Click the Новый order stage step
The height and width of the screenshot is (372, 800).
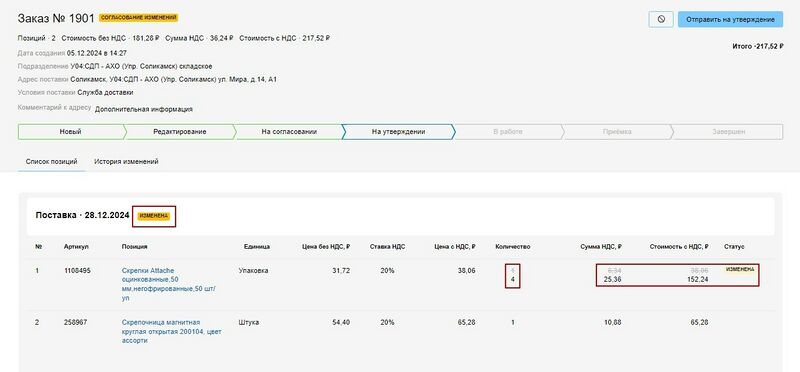[70, 132]
